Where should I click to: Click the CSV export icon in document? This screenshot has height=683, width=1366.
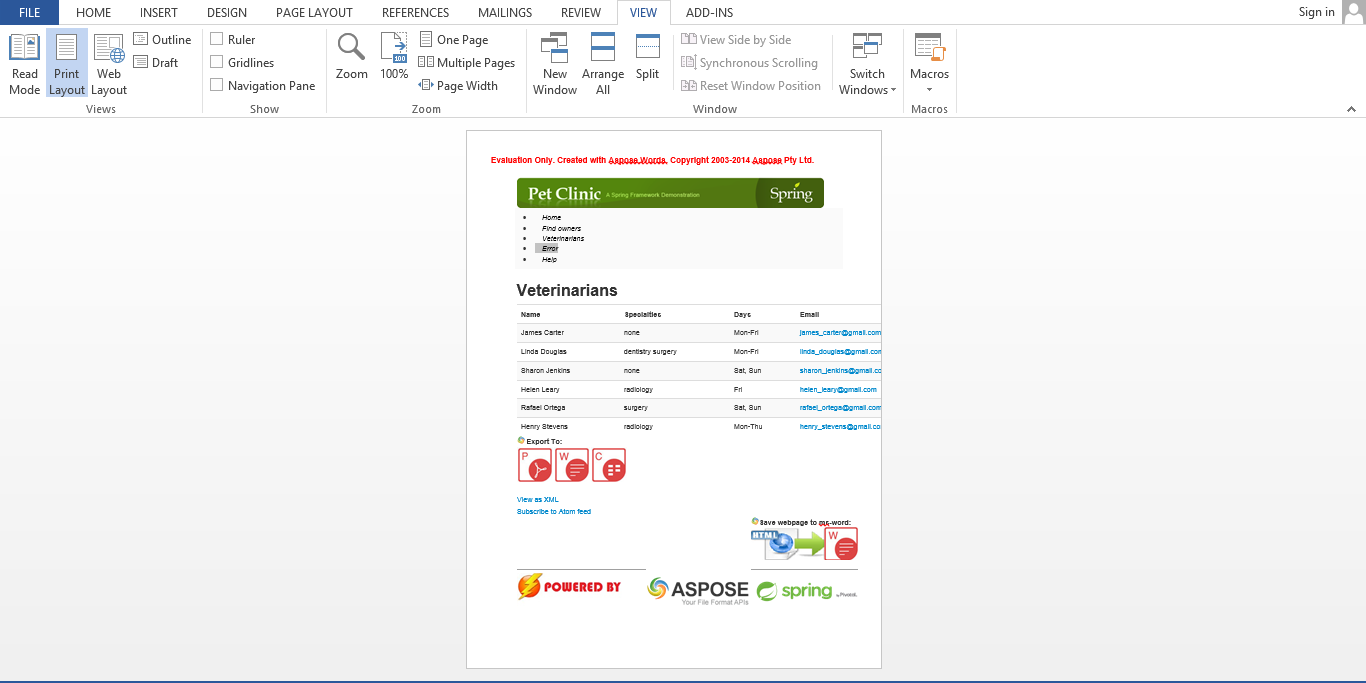609,465
